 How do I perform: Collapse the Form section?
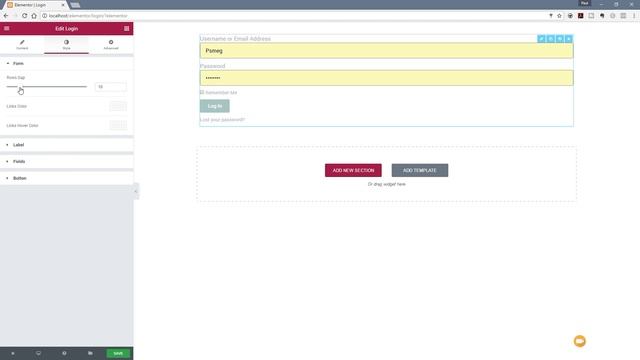pos(67,63)
